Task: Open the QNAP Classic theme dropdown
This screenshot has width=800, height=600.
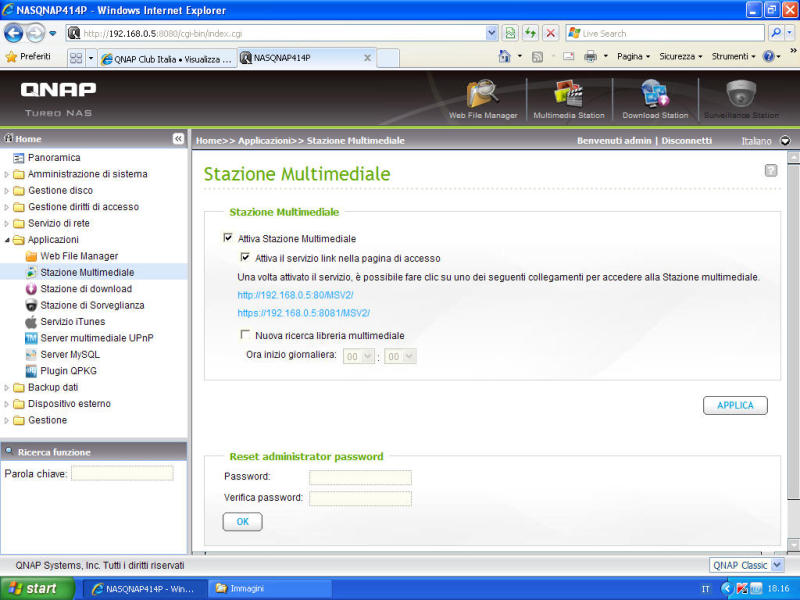Action: pos(747,565)
